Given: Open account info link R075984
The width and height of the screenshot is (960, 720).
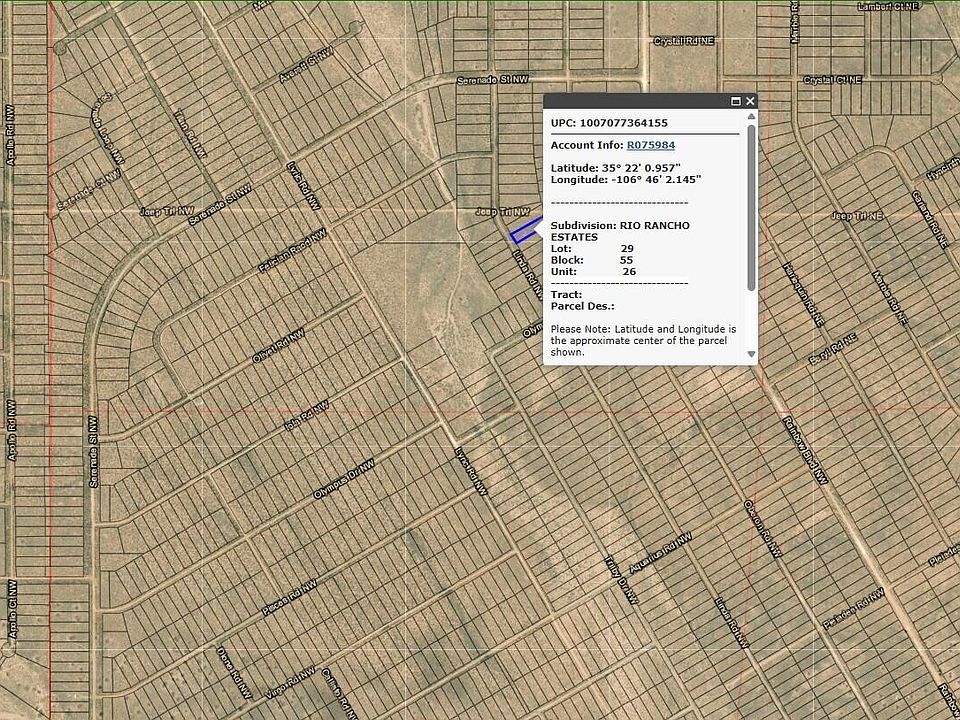Looking at the screenshot, I should click(650, 145).
